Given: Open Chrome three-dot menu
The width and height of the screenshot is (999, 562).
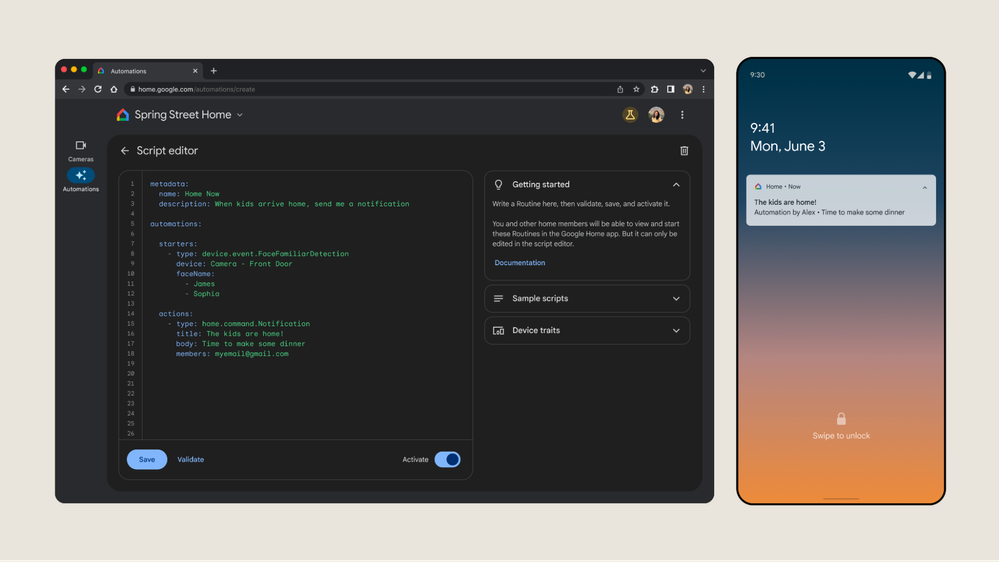Looking at the screenshot, I should point(703,89).
